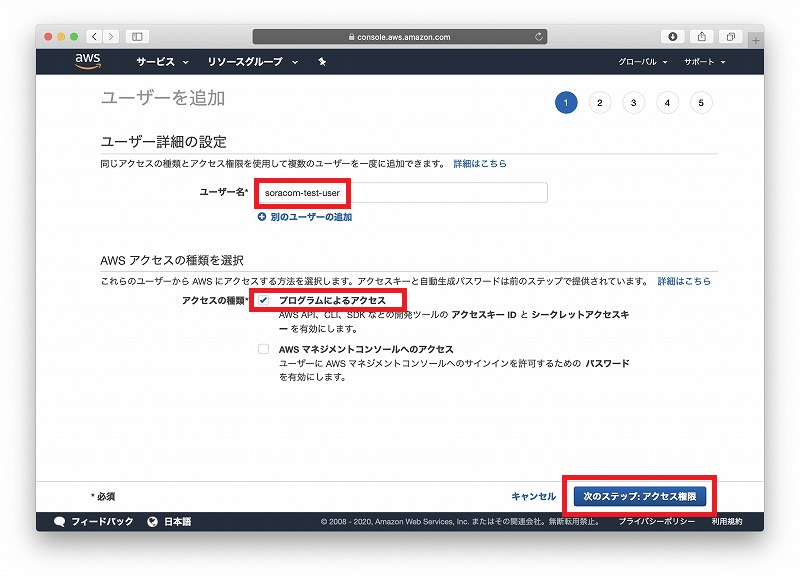The width and height of the screenshot is (800, 579).
Task: Expand the リソースグループ dropdown menu
Action: [253, 62]
